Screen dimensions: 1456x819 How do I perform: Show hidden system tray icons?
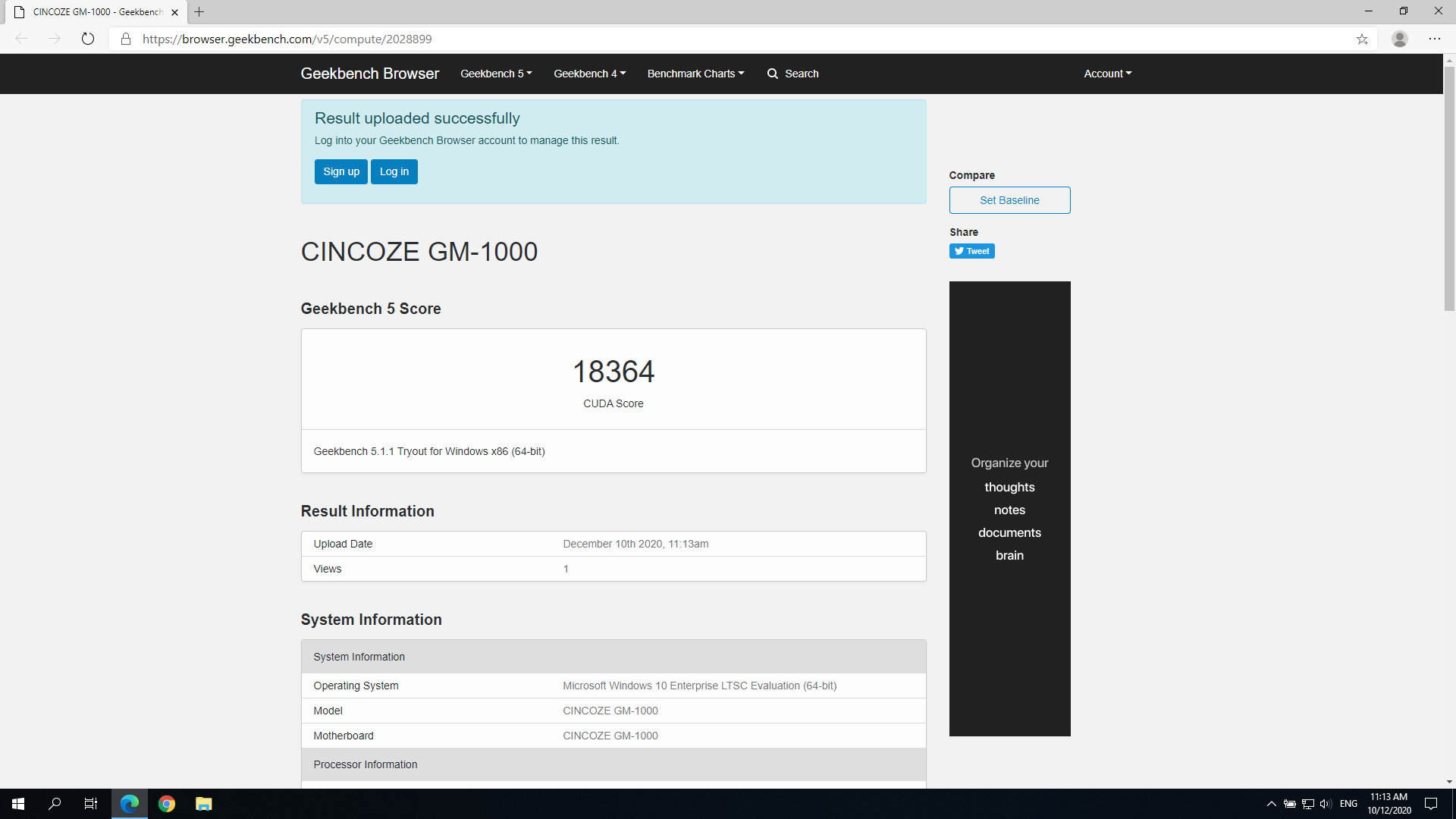tap(1272, 804)
